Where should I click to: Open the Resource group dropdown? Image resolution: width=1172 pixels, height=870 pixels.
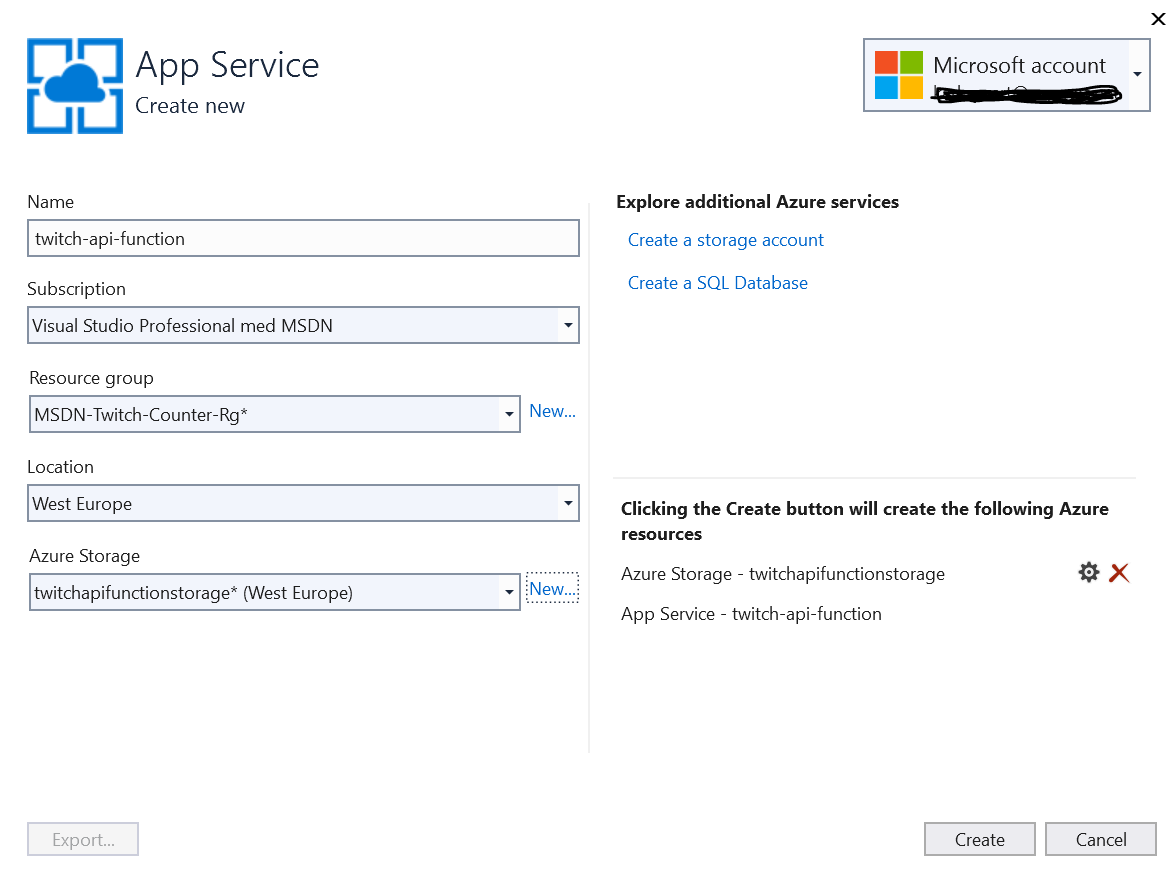pos(274,414)
